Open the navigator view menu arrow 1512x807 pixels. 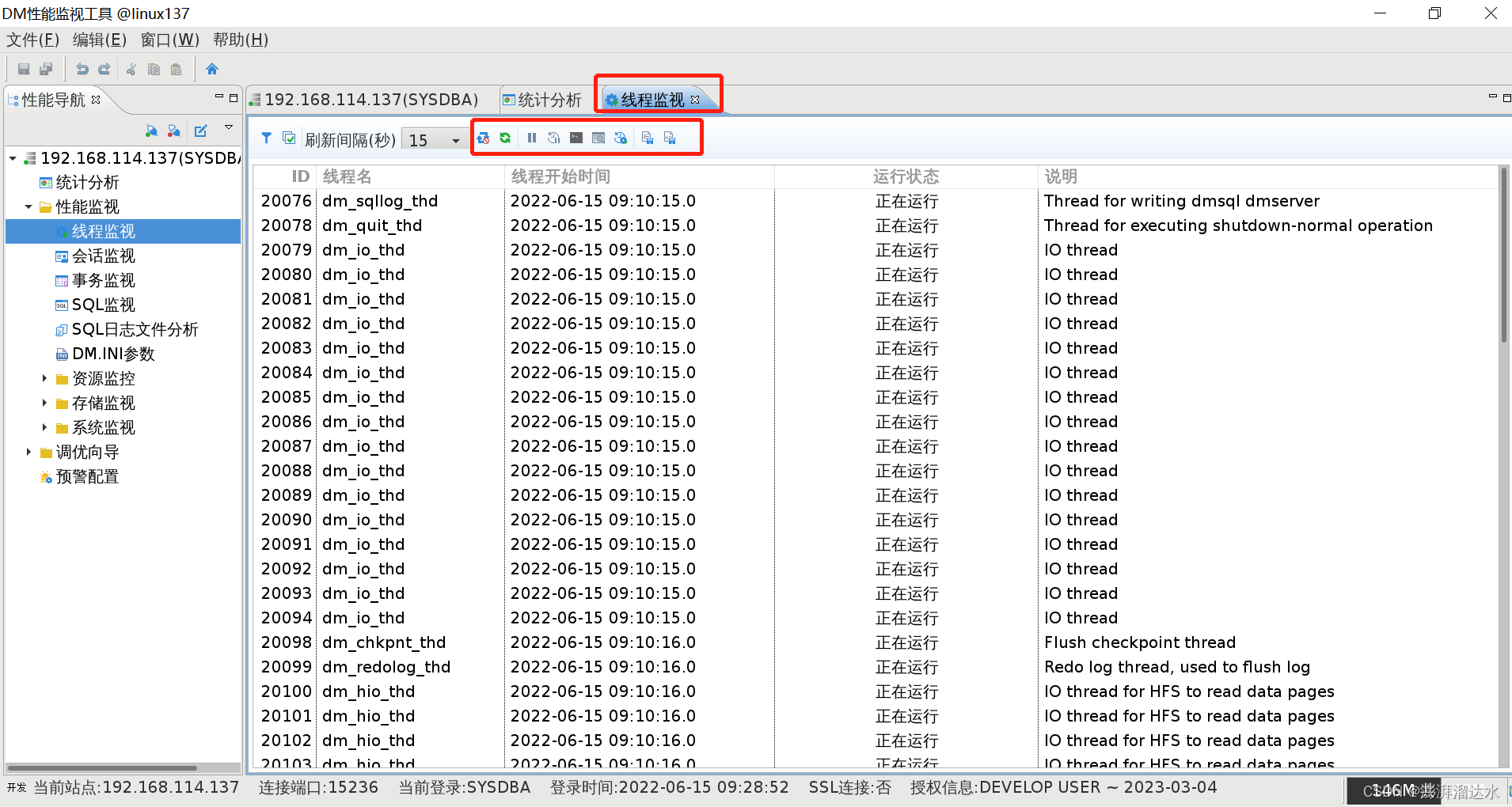[x=229, y=127]
